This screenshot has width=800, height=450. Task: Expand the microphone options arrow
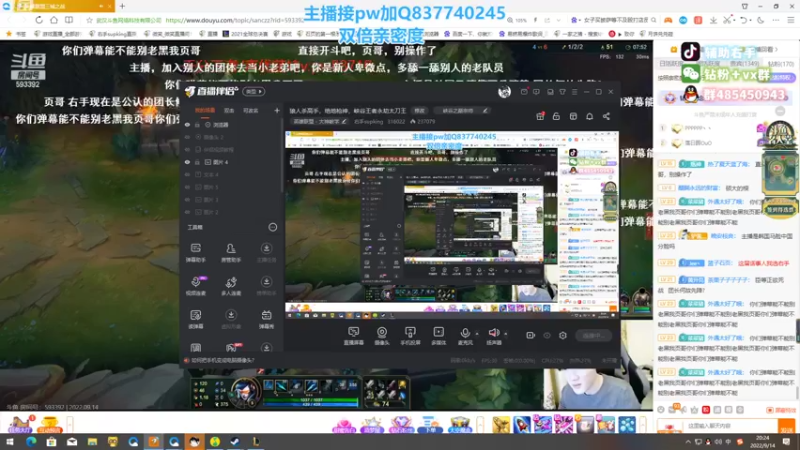(x=477, y=334)
